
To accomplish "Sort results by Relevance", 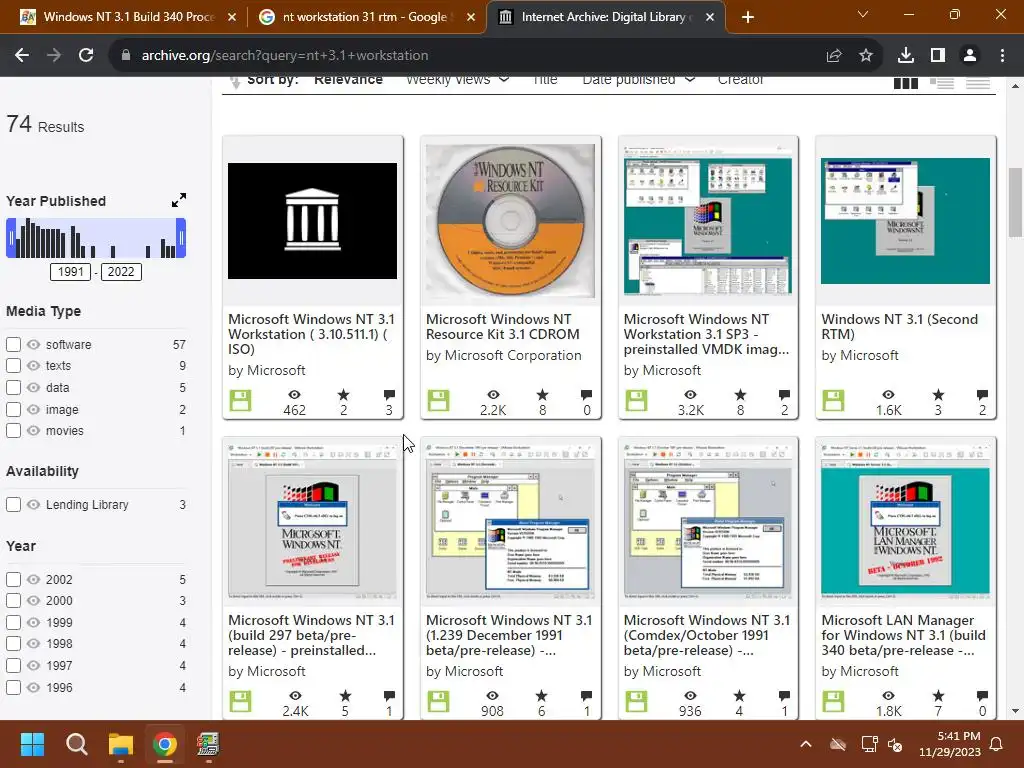I will coord(348,80).
